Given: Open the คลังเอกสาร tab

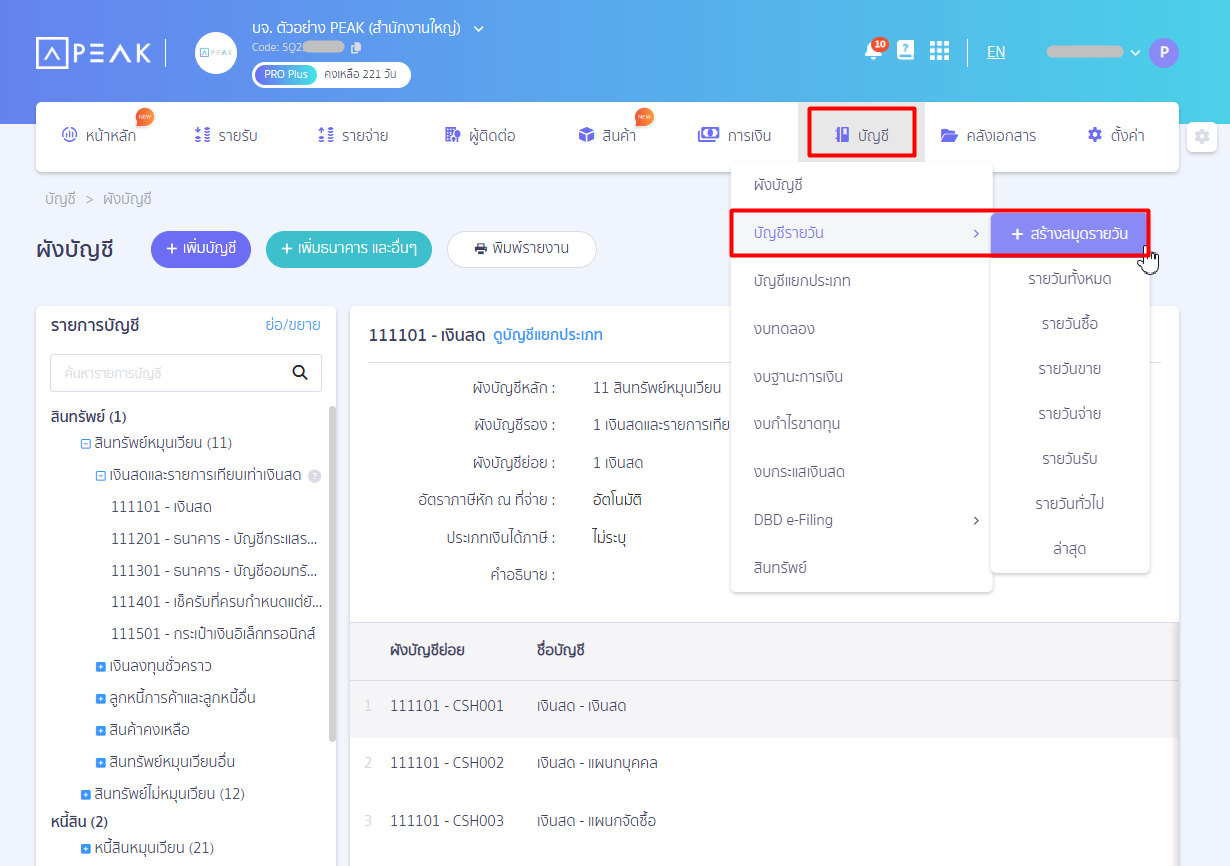Looking at the screenshot, I should coord(988,135).
